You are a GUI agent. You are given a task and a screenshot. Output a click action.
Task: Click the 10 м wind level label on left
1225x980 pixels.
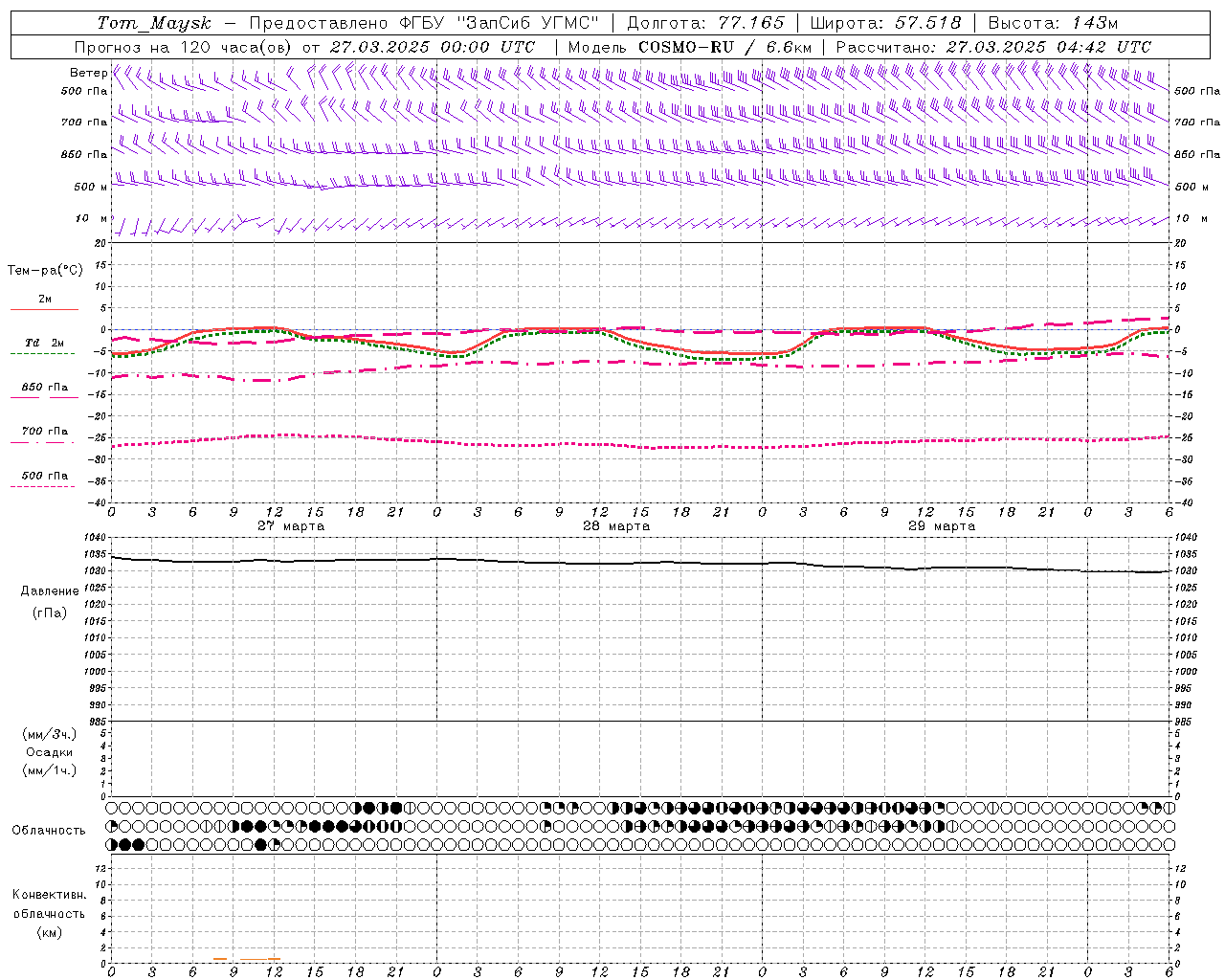(x=92, y=219)
